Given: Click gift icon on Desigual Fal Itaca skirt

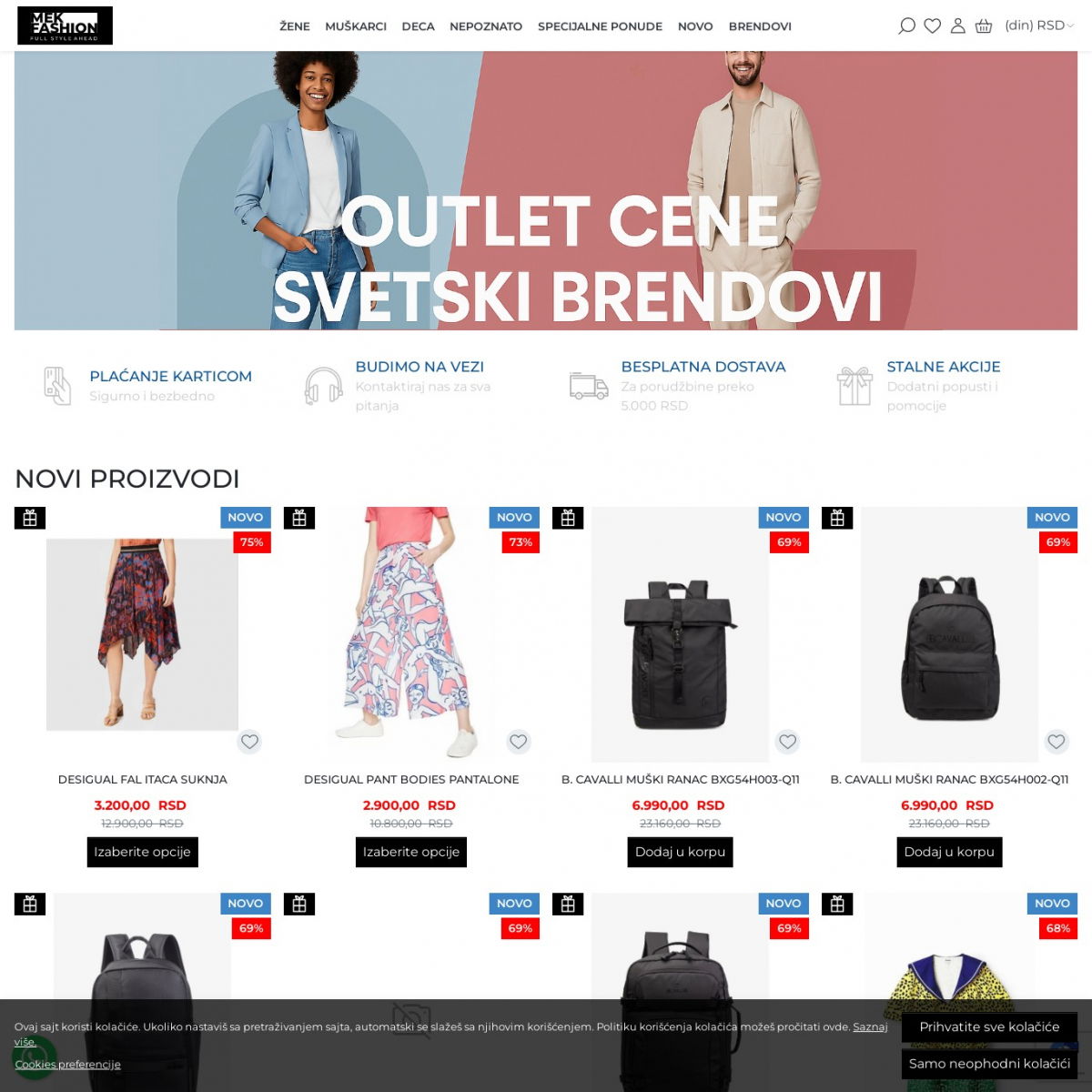Looking at the screenshot, I should 30,518.
